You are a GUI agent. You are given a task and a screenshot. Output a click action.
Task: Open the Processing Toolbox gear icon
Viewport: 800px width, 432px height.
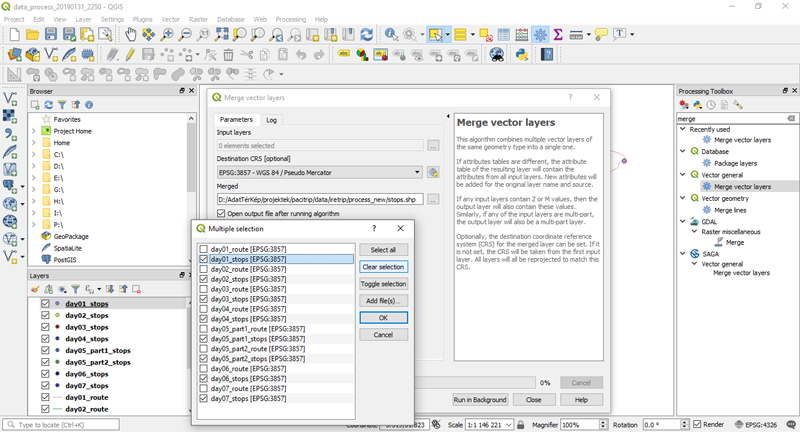[540, 35]
